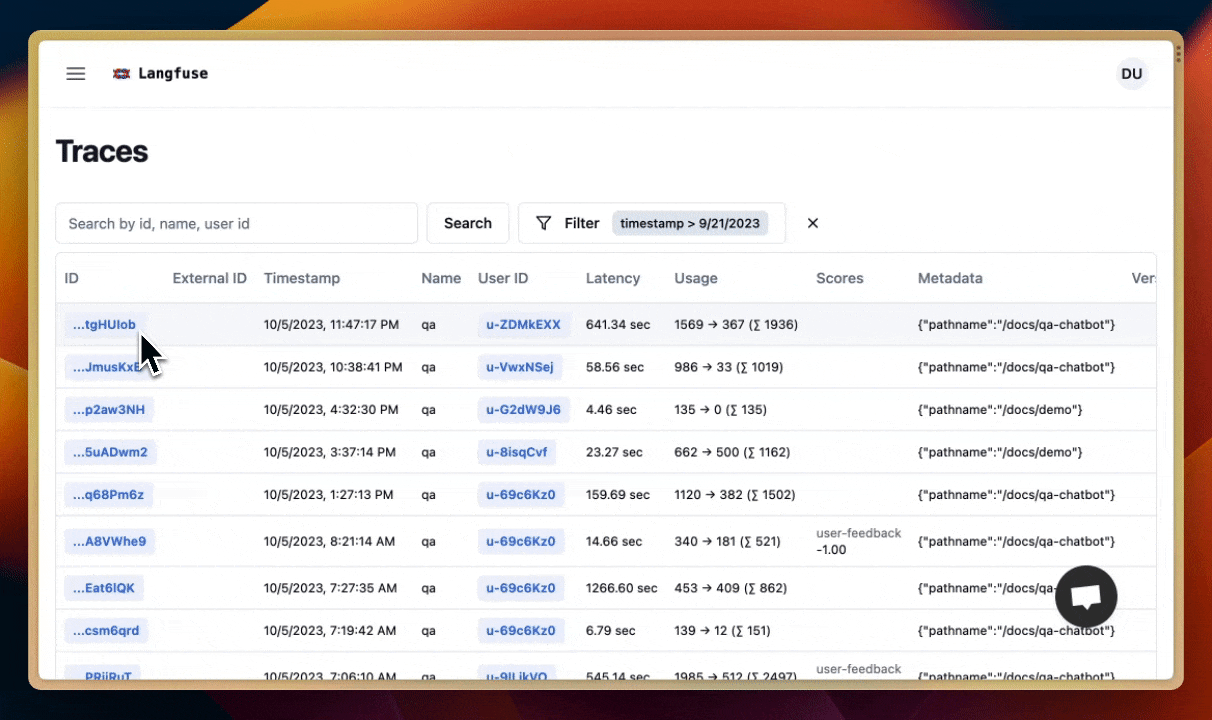Open trace ...tgHUlob
Viewport: 1212px width, 720px height.
tap(105, 324)
